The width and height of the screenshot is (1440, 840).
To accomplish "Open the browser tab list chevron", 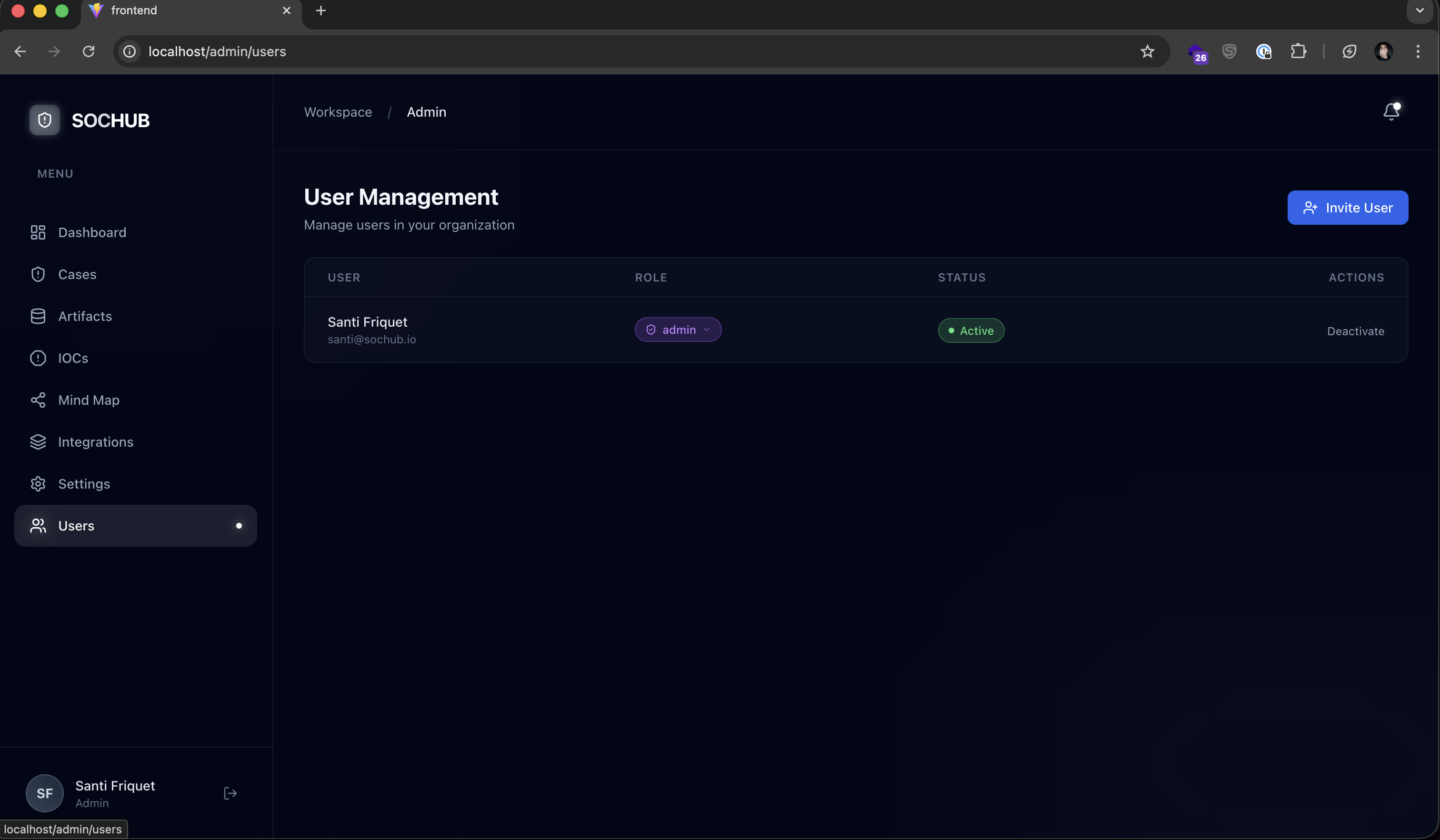I will point(1419,10).
